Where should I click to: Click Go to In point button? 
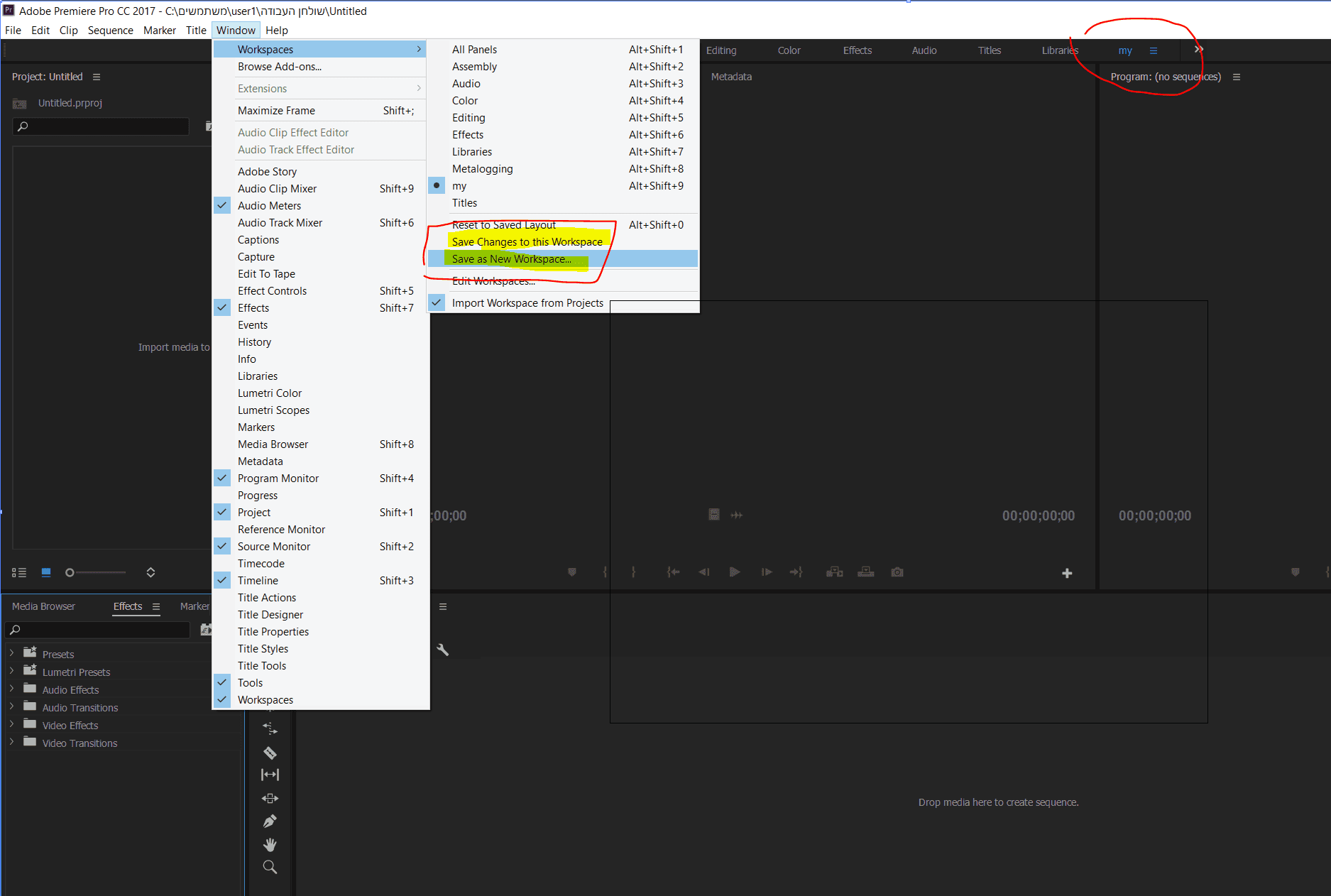[673, 572]
